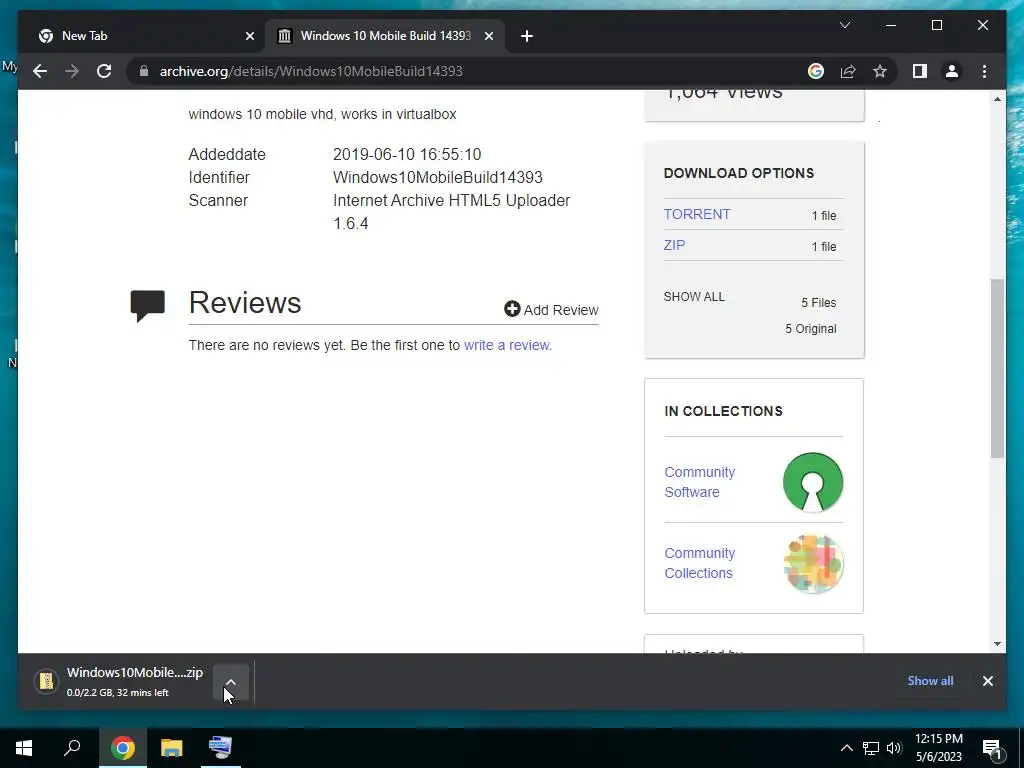Click the Addeddate value 2019-06-10 16:55:10
The height and width of the screenshot is (768, 1024).
coord(407,154)
